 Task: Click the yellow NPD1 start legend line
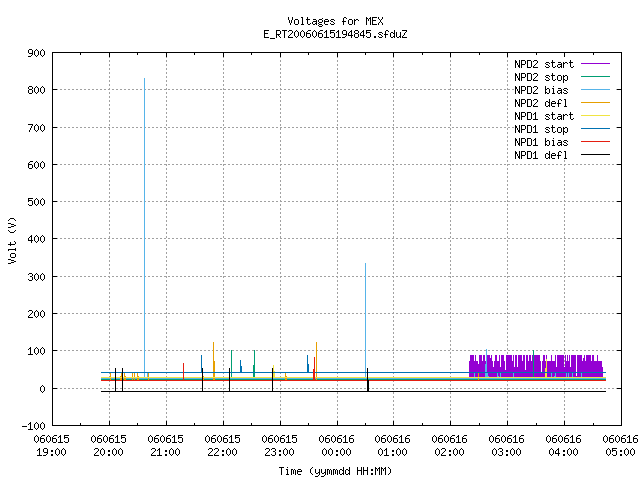click(x=595, y=116)
